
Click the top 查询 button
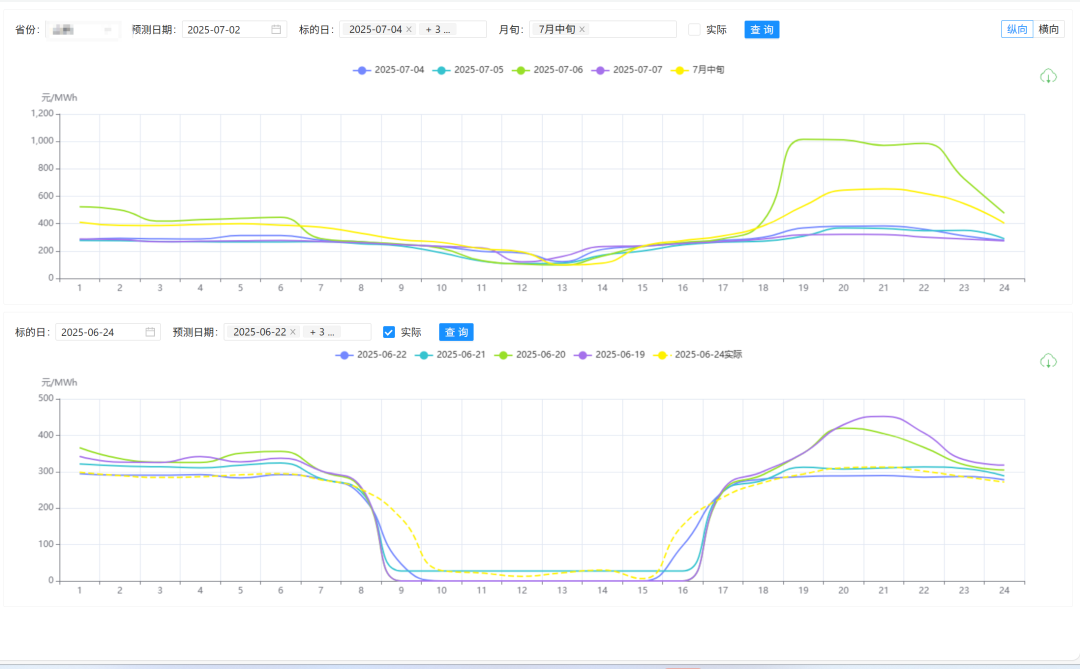(761, 30)
